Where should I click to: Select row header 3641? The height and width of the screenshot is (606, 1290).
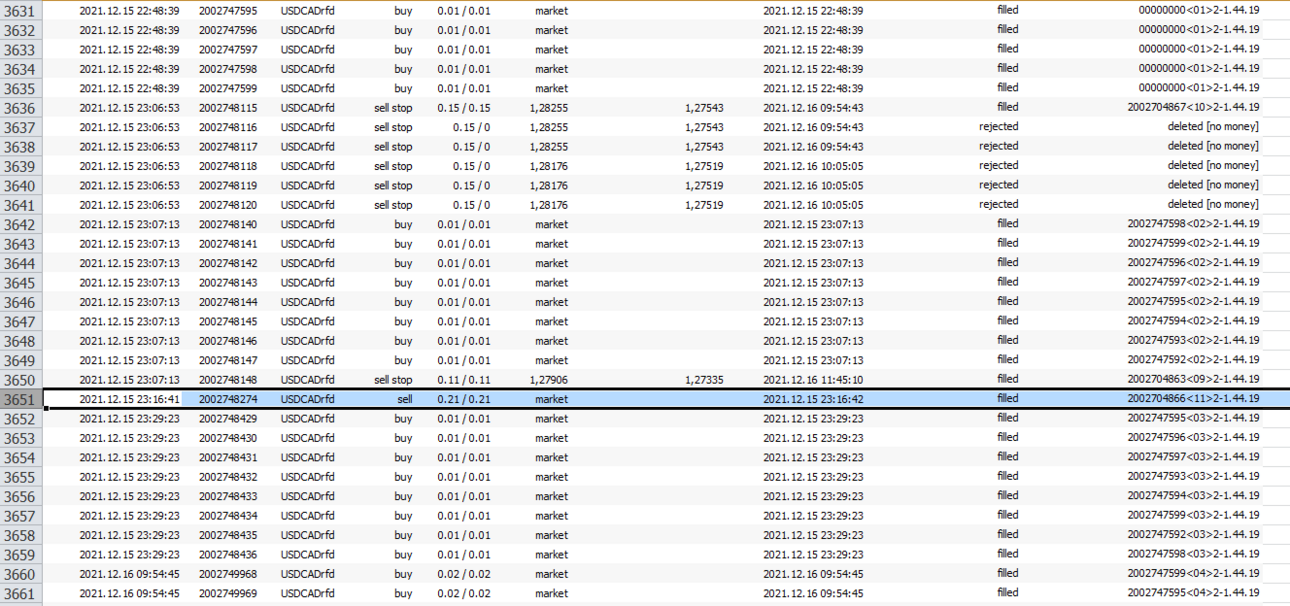[x=20, y=205]
